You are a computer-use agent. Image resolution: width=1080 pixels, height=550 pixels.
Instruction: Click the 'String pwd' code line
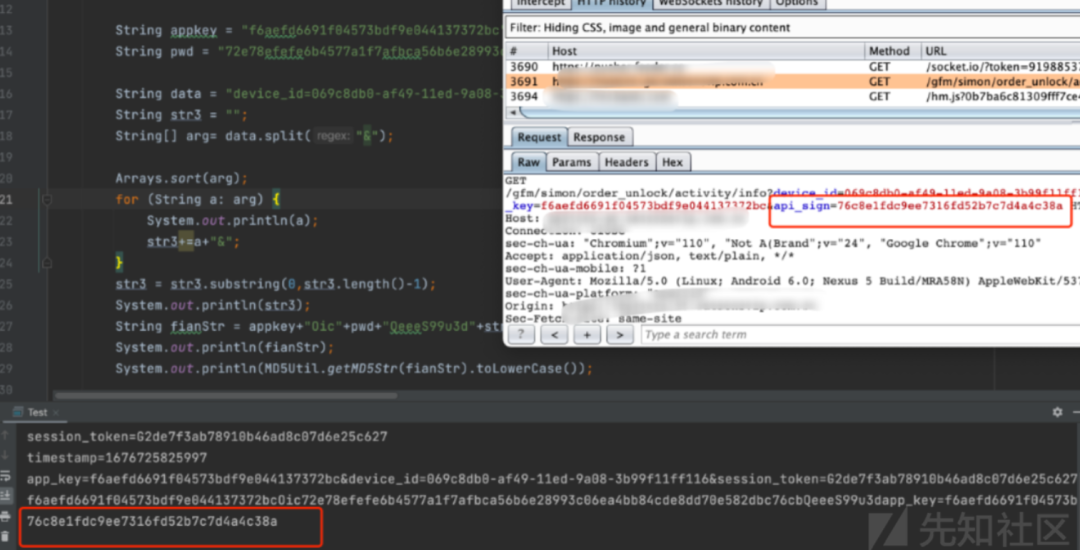coord(309,51)
